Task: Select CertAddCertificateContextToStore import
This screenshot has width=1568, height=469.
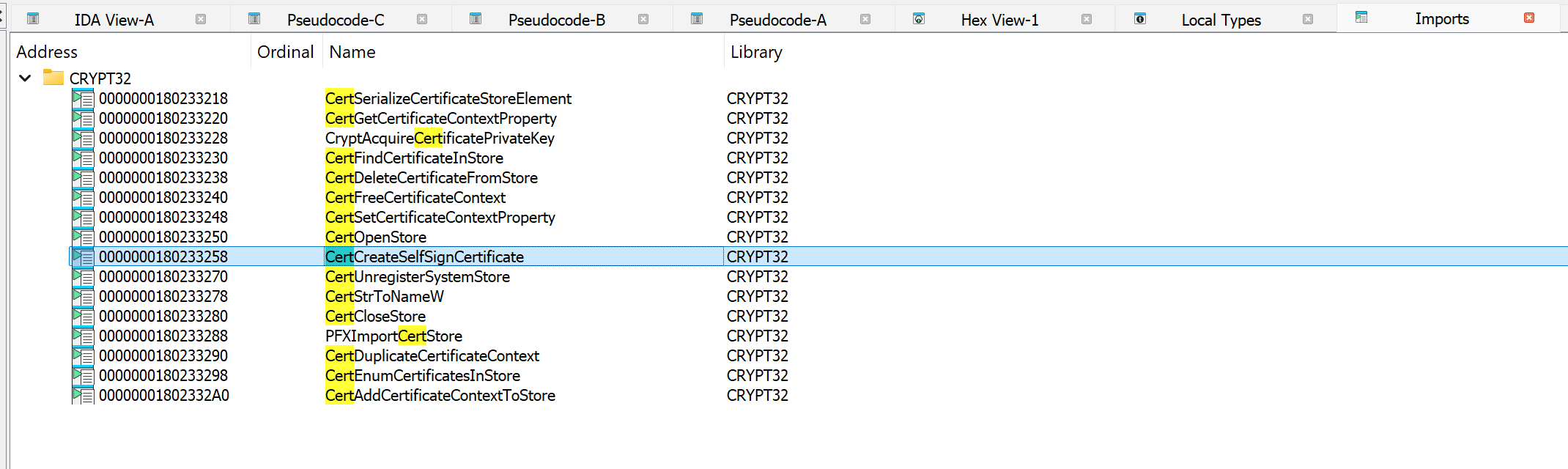Action: (x=440, y=396)
